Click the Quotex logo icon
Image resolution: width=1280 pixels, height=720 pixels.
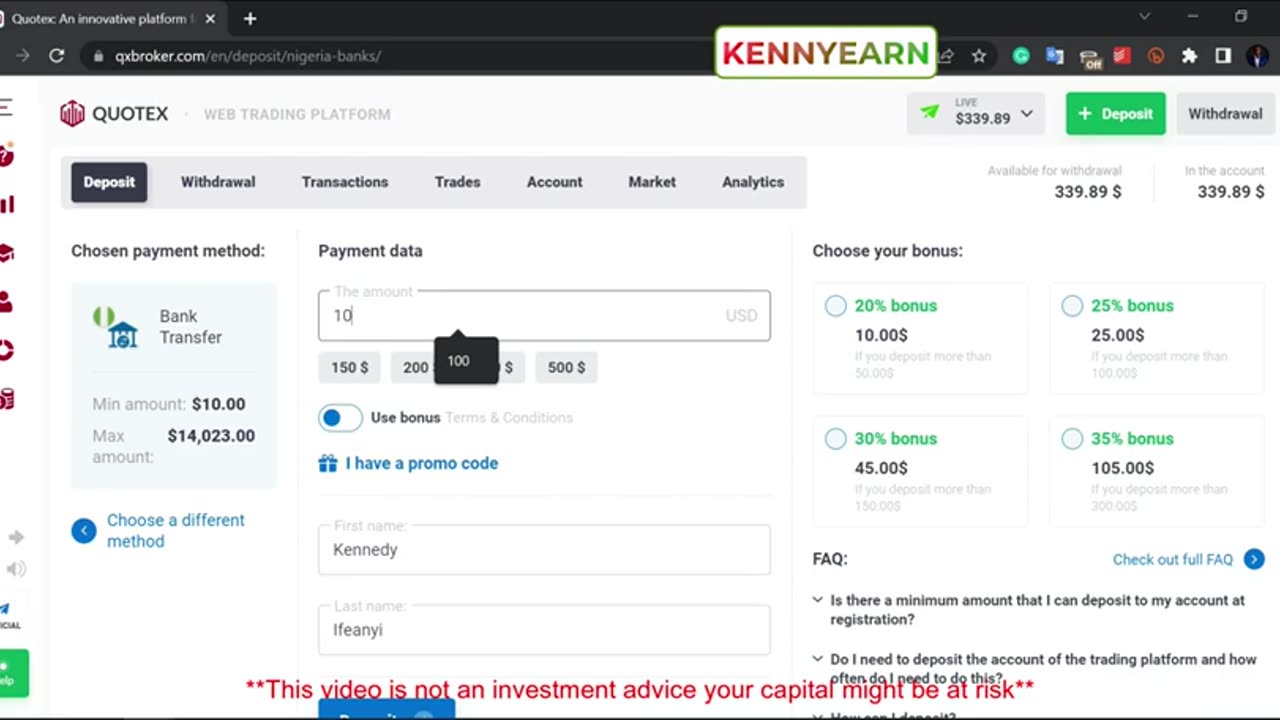pyautogui.click(x=72, y=114)
